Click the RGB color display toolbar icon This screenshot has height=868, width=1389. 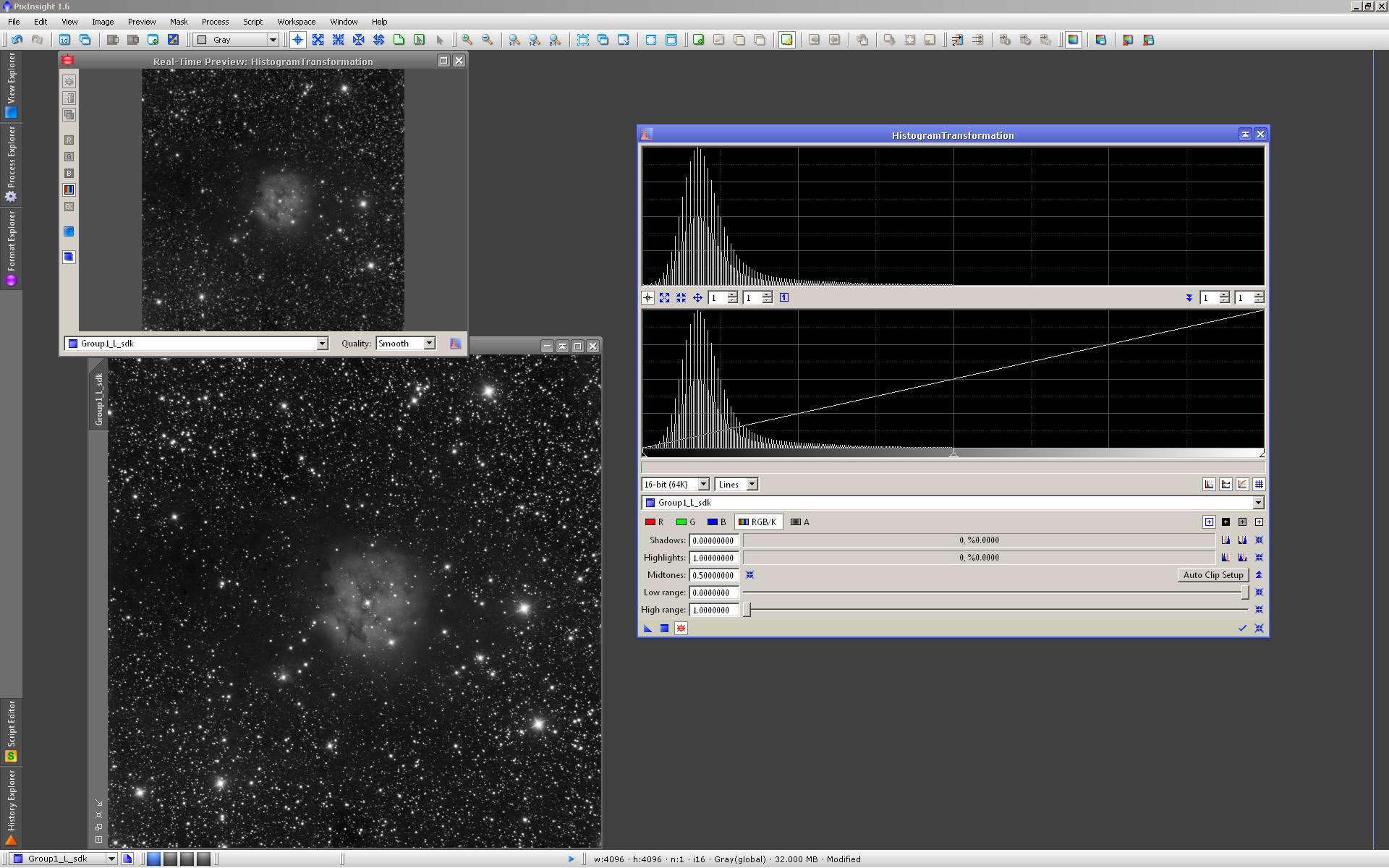[x=1074, y=40]
